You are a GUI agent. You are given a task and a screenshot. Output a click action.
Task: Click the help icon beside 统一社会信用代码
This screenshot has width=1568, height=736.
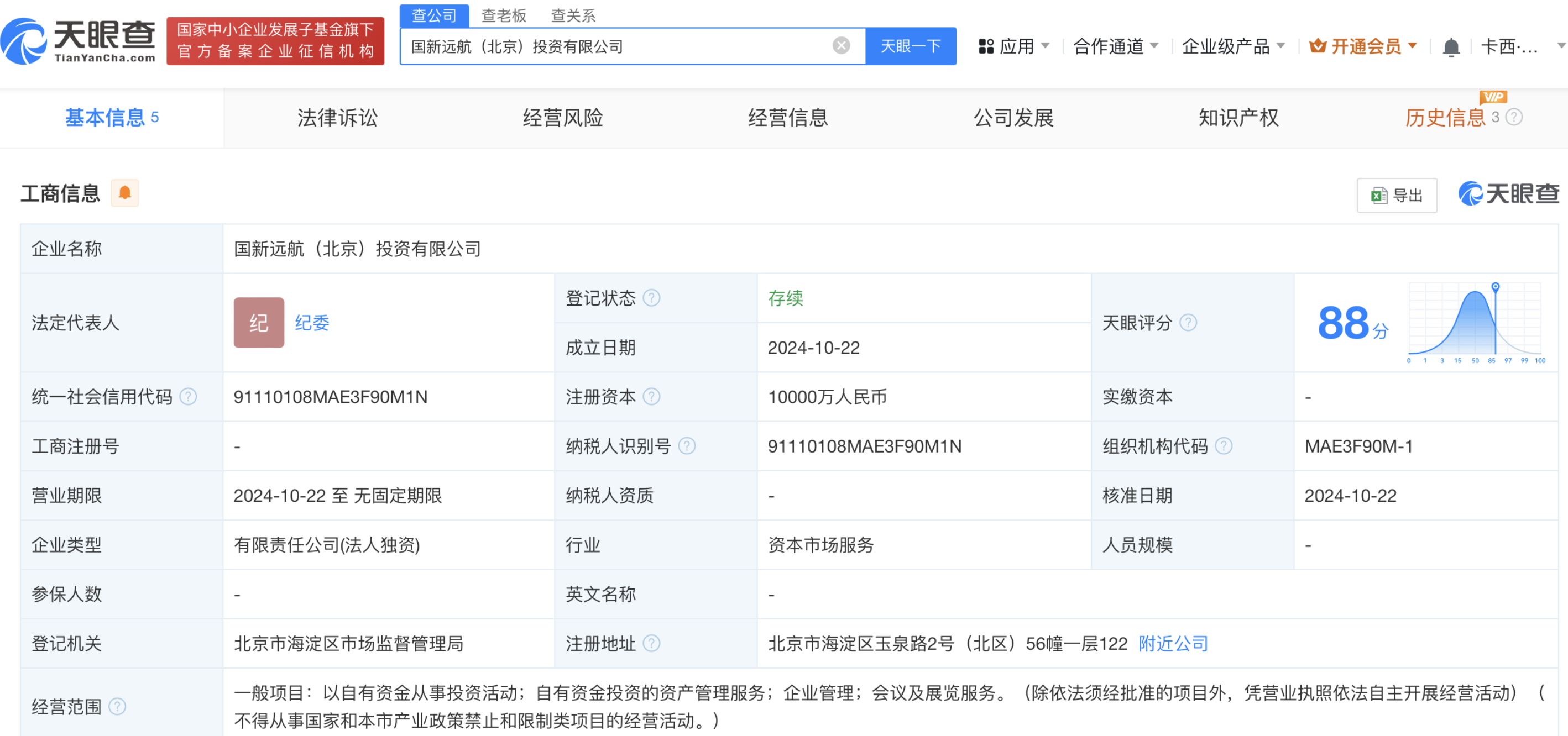click(189, 397)
